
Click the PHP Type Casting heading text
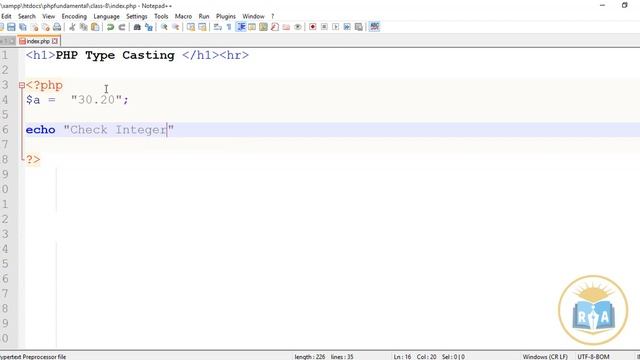(x=115, y=56)
